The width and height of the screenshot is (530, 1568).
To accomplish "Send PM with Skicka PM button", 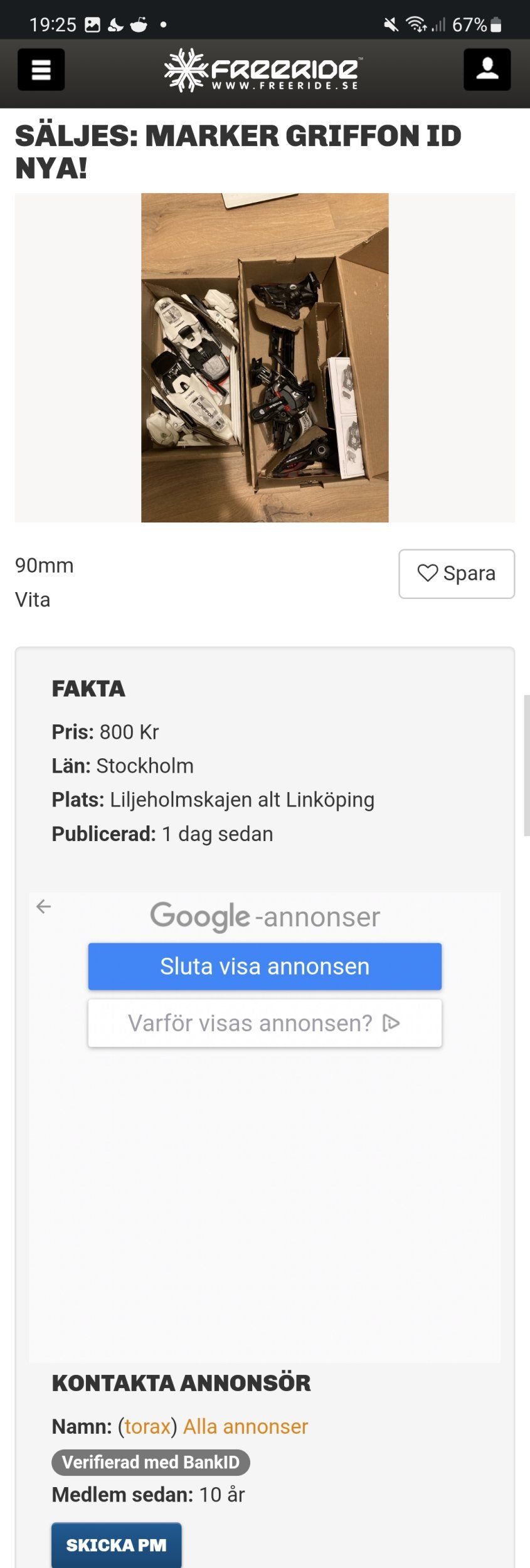I will [117, 1545].
